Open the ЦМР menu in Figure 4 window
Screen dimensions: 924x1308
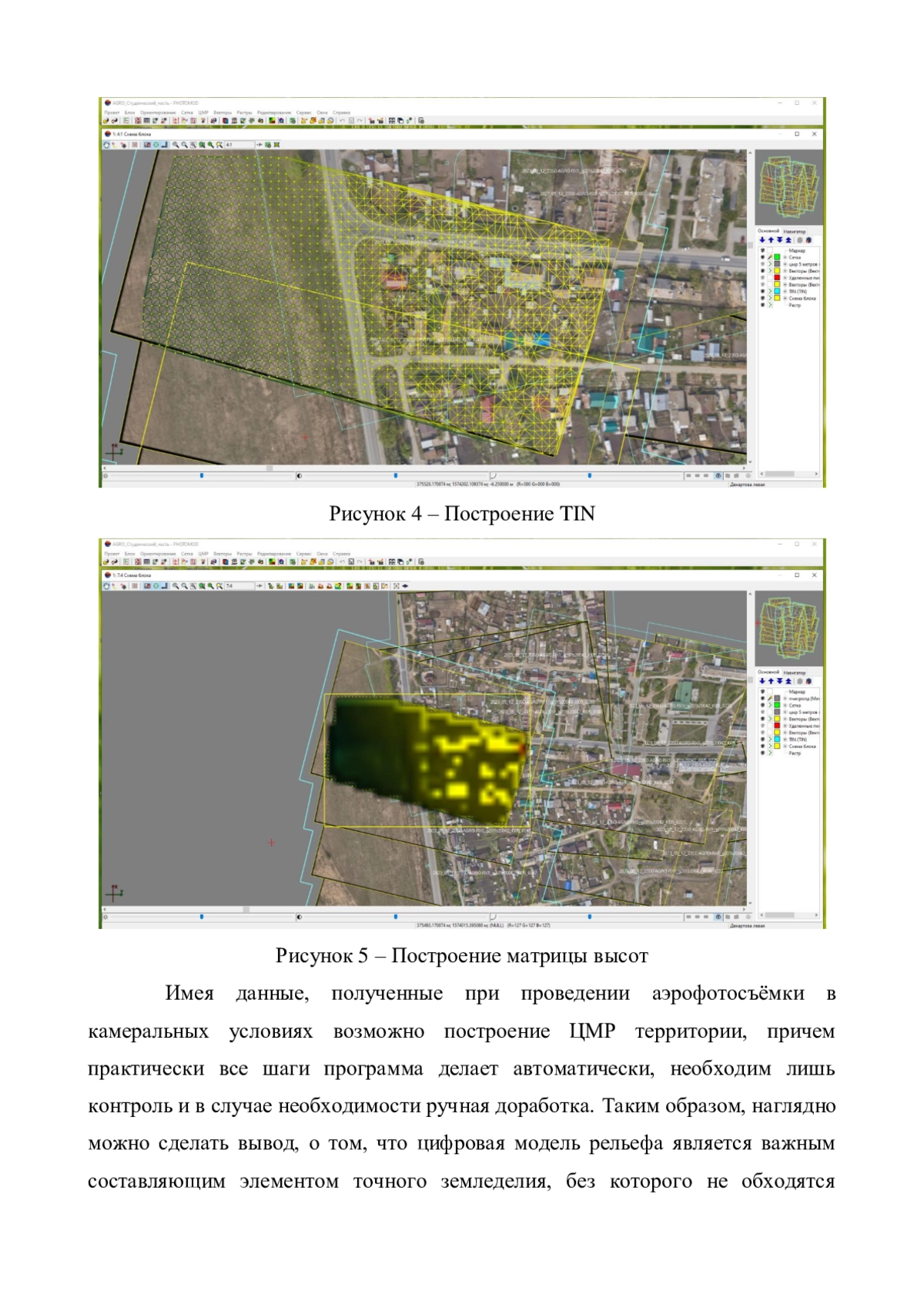coord(203,112)
